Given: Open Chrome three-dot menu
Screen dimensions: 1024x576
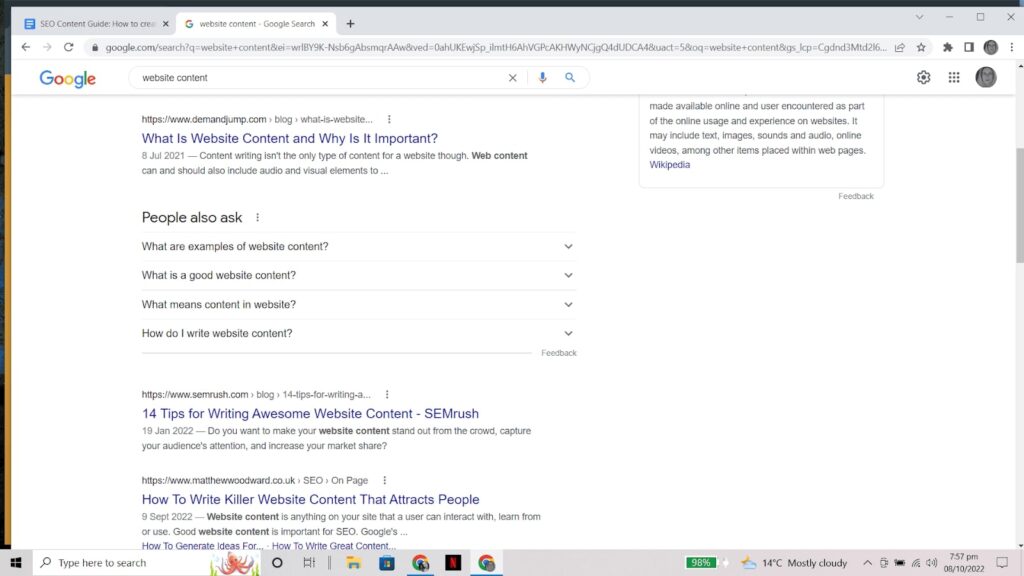Looking at the screenshot, I should coord(1012,47).
